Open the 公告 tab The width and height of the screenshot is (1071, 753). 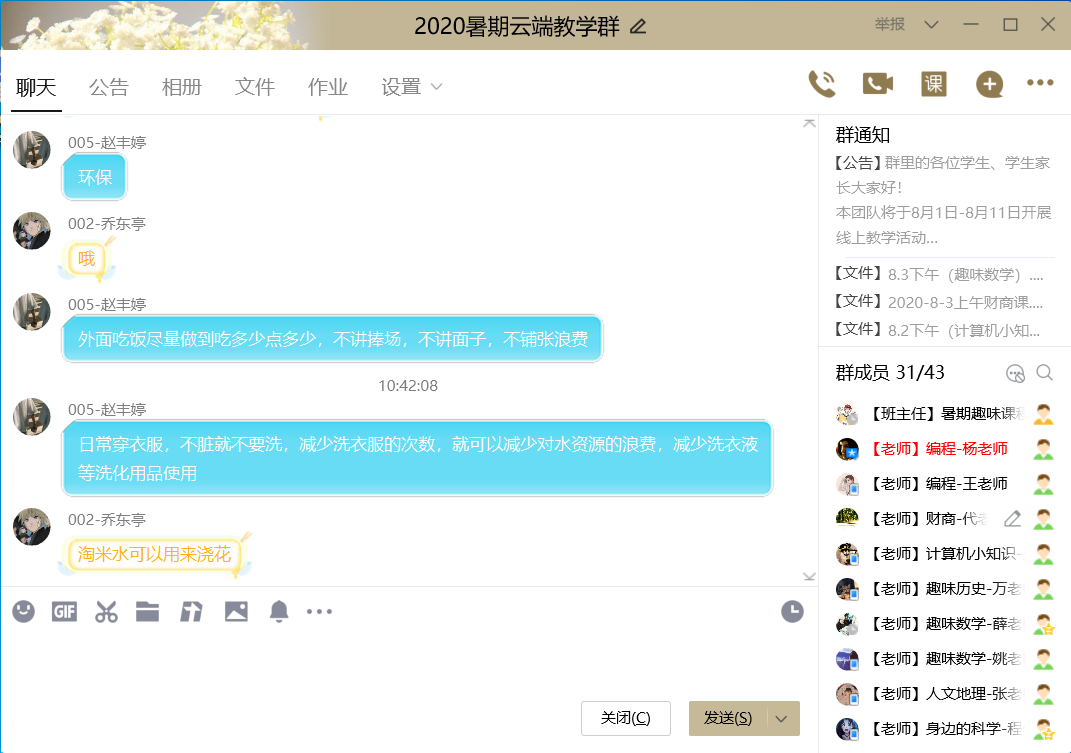(109, 87)
